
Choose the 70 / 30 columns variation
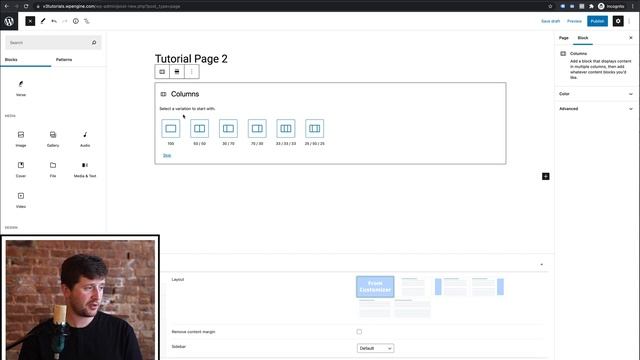tap(257, 129)
